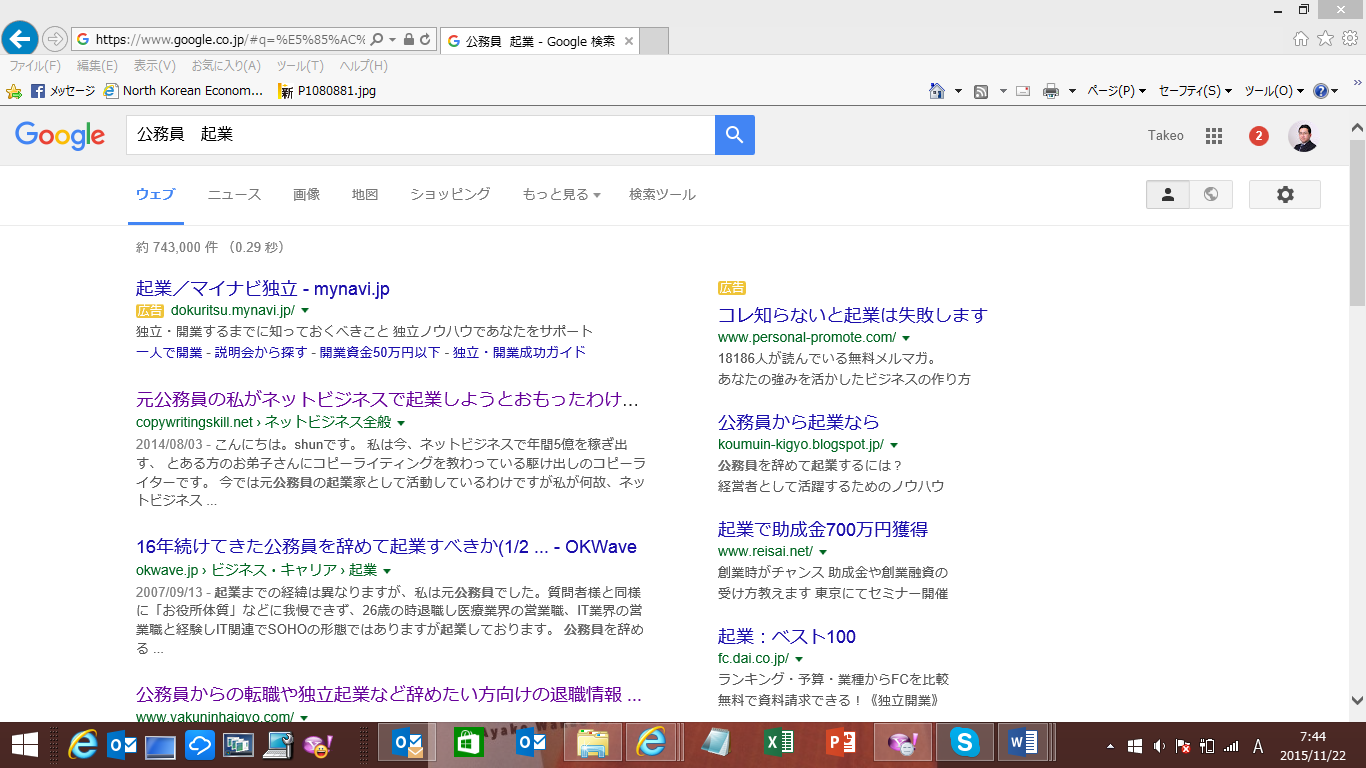The image size is (1366, 768).
Task: Open the 起業：ベスト100 ad link
Action: pyautogui.click(x=787, y=637)
